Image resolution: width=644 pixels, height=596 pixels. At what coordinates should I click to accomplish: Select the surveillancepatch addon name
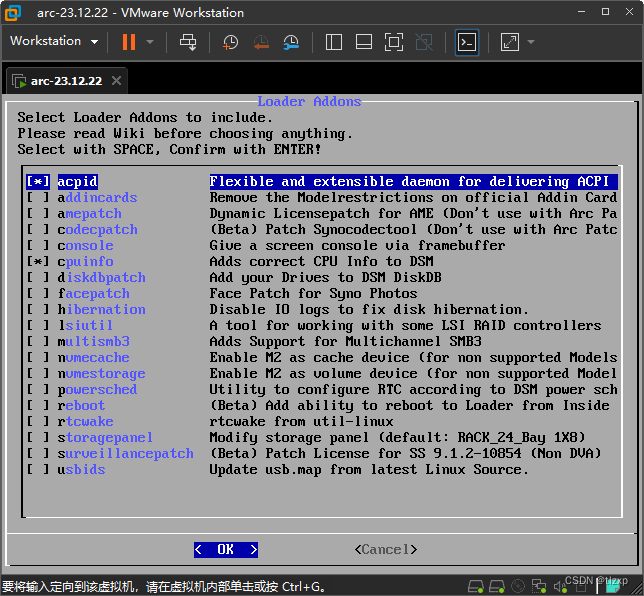126,453
